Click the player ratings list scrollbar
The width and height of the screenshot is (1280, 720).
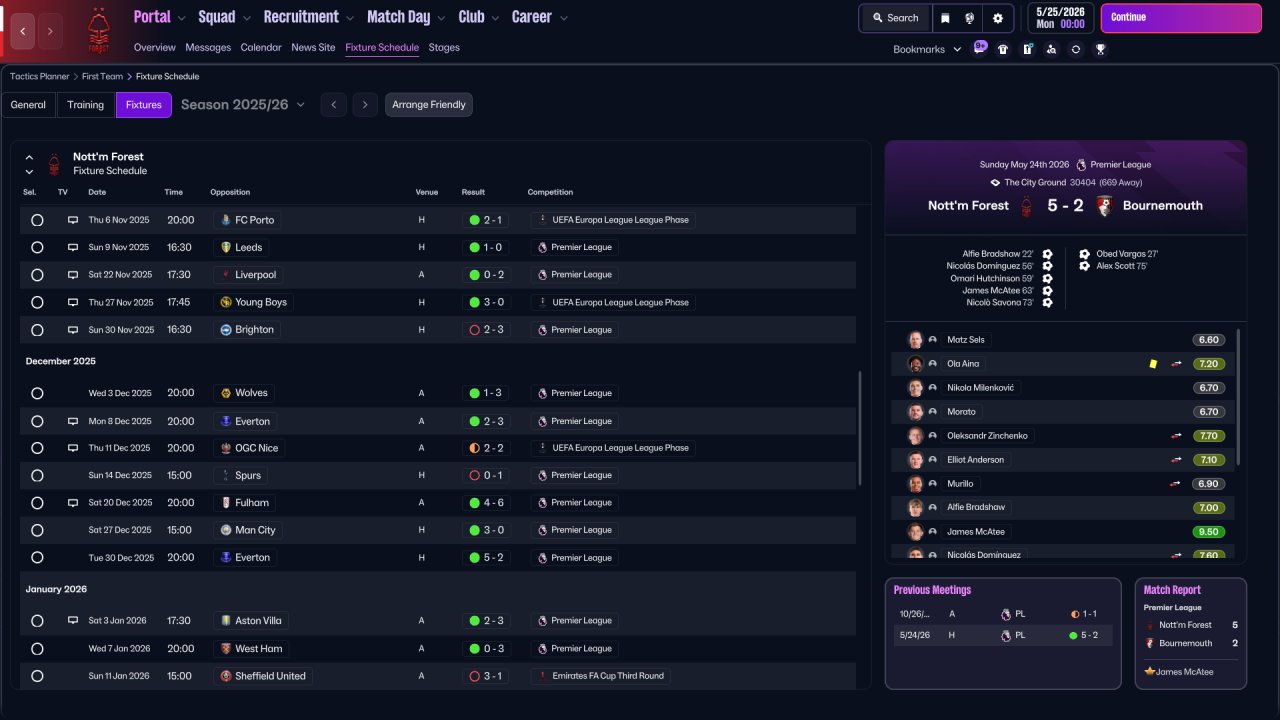point(1238,397)
